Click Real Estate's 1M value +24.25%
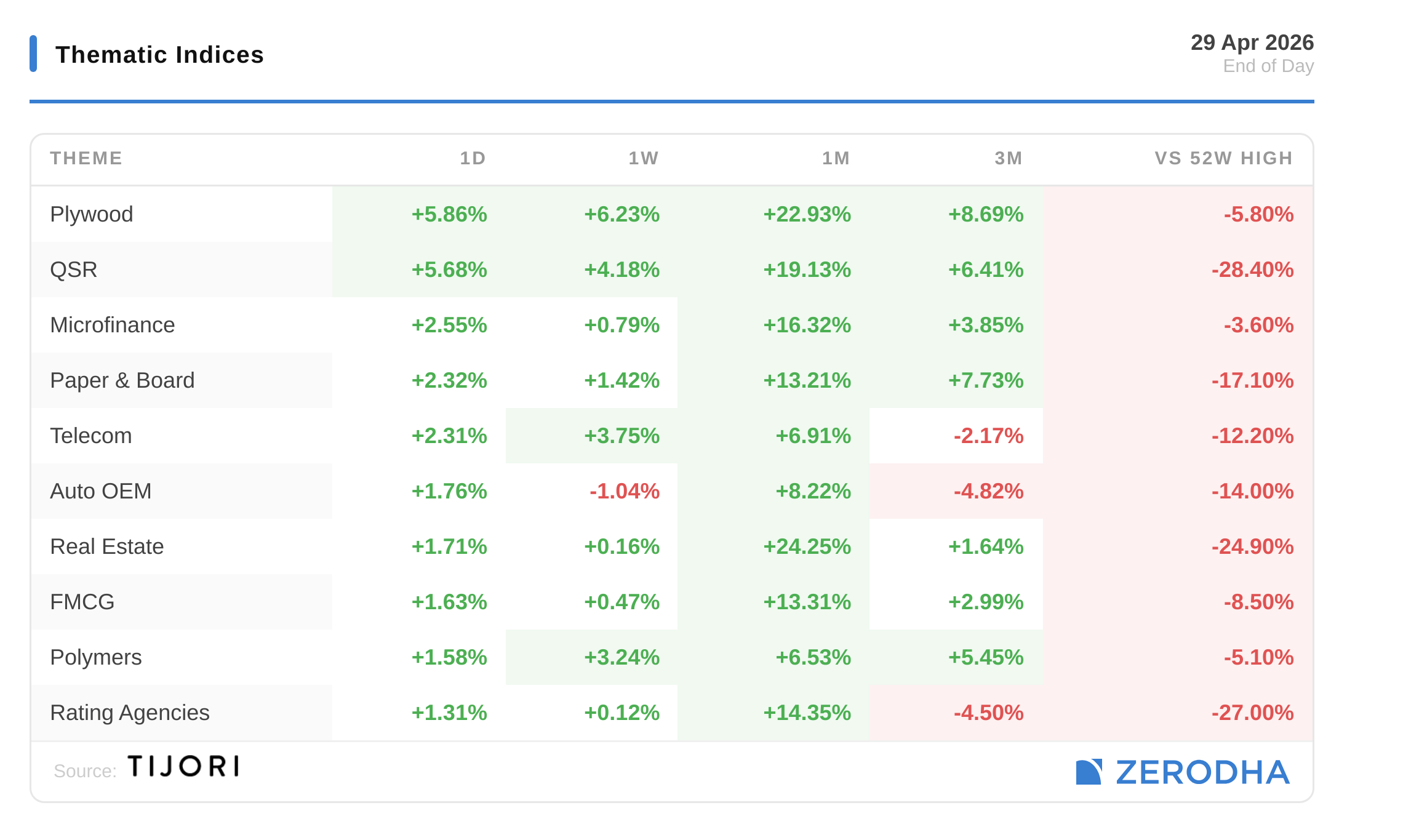Viewport: 1403px width, 840px height. tap(807, 546)
